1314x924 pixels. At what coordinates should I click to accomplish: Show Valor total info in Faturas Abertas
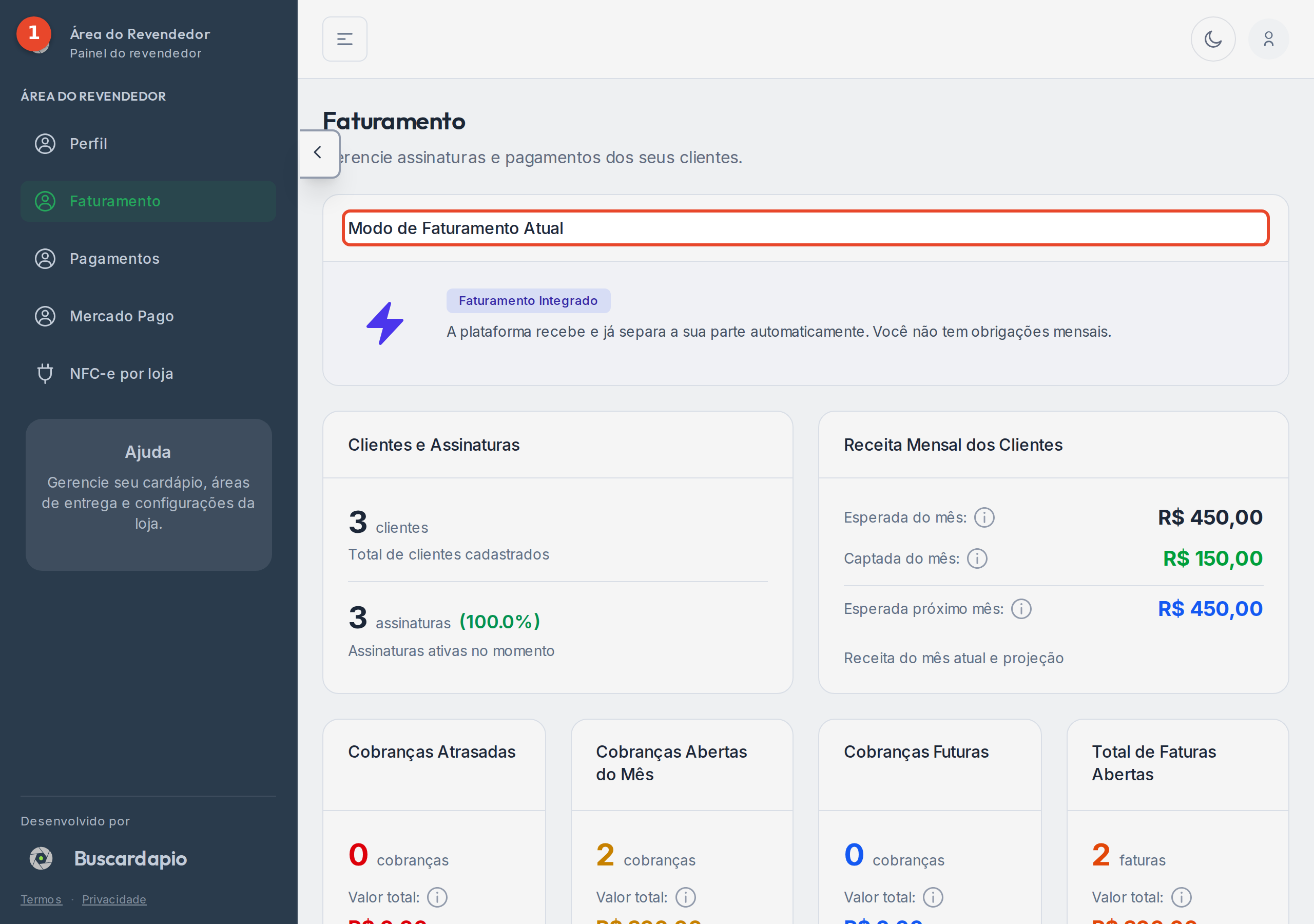(x=1181, y=897)
